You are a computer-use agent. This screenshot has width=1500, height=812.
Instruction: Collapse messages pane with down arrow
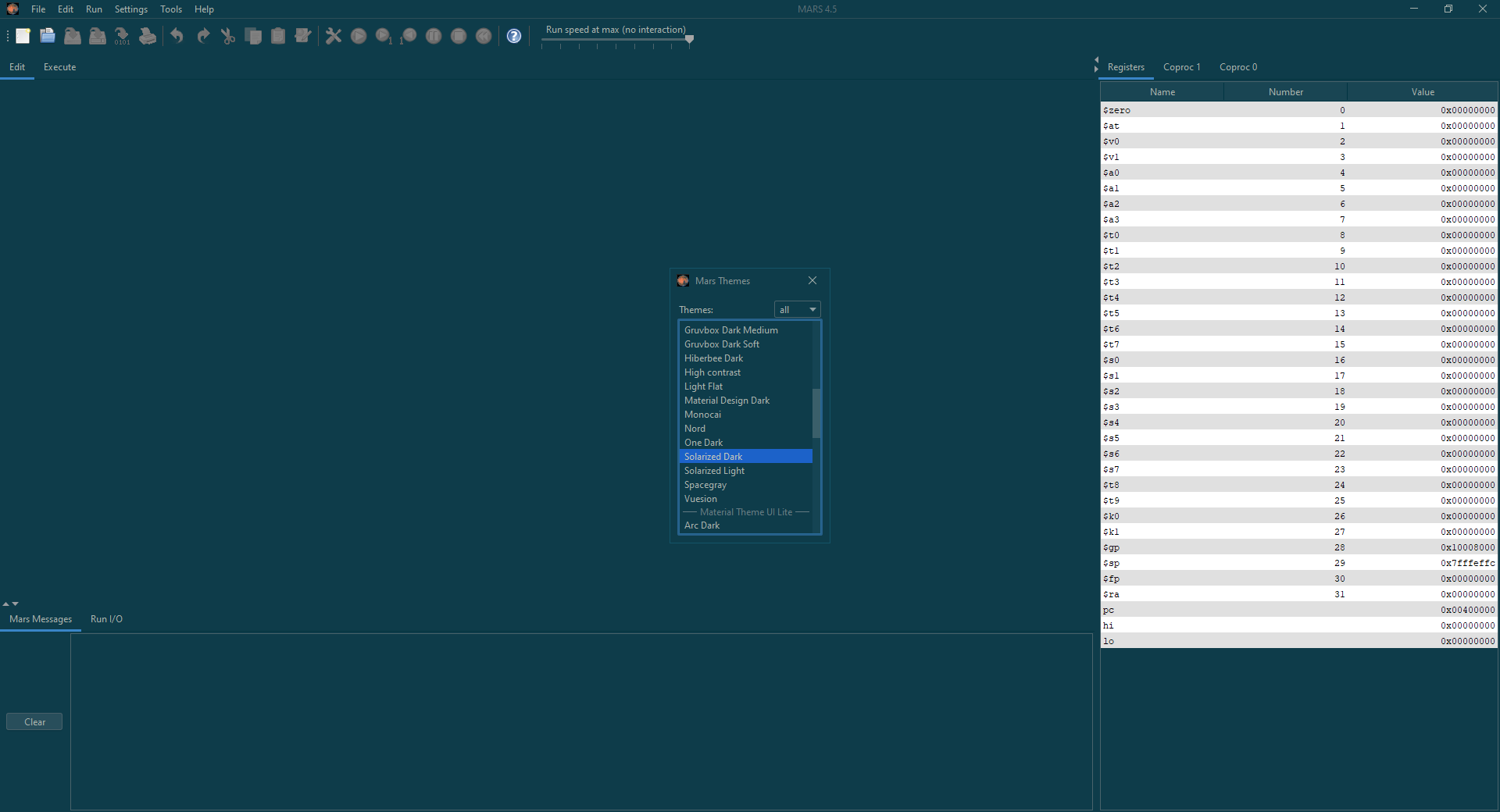click(x=16, y=604)
